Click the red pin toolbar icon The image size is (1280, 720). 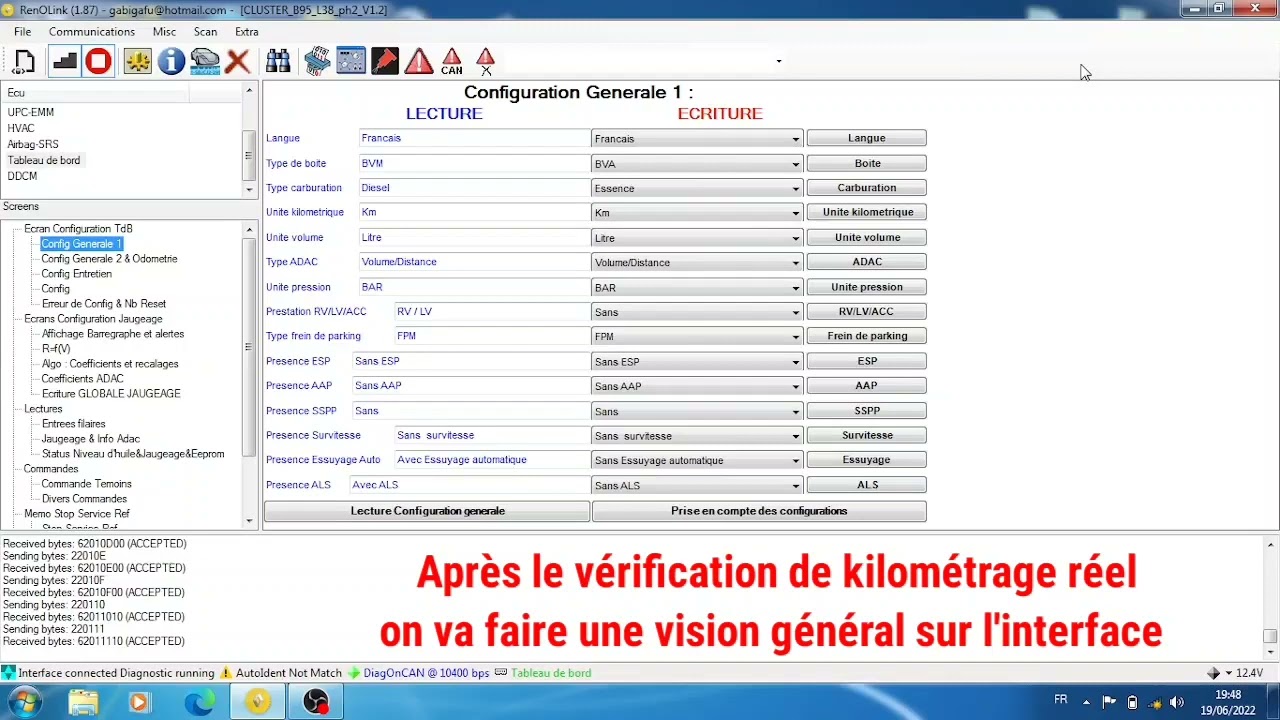pos(385,62)
